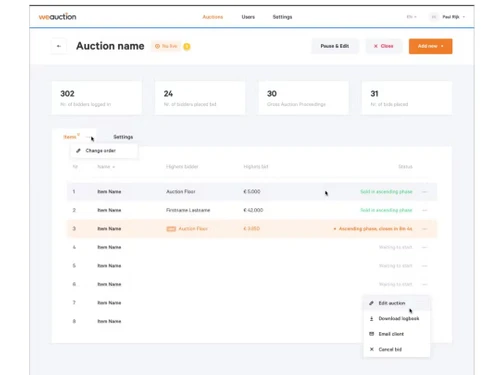Click Item Name in row 4

109,247
